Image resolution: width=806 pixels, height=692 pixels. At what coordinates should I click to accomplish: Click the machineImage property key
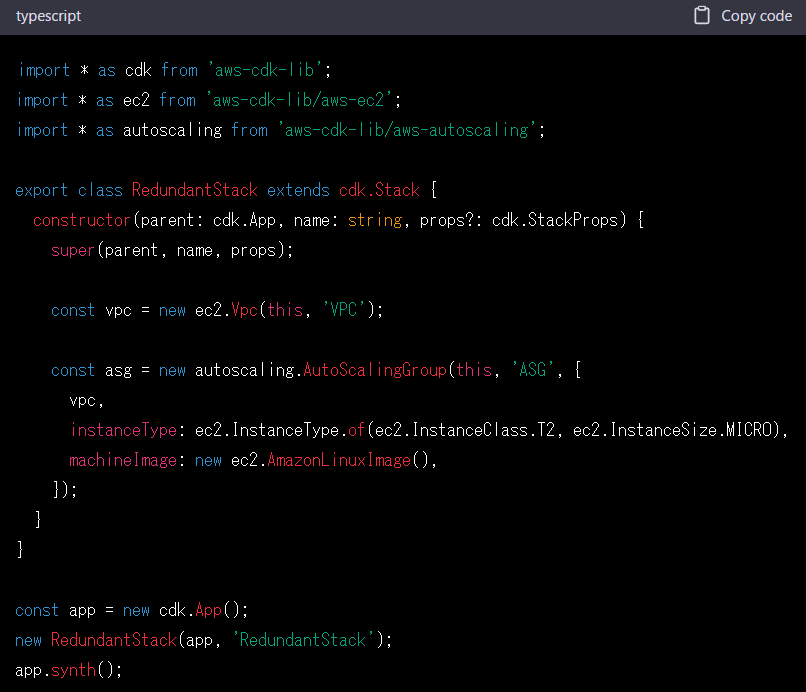(123, 460)
